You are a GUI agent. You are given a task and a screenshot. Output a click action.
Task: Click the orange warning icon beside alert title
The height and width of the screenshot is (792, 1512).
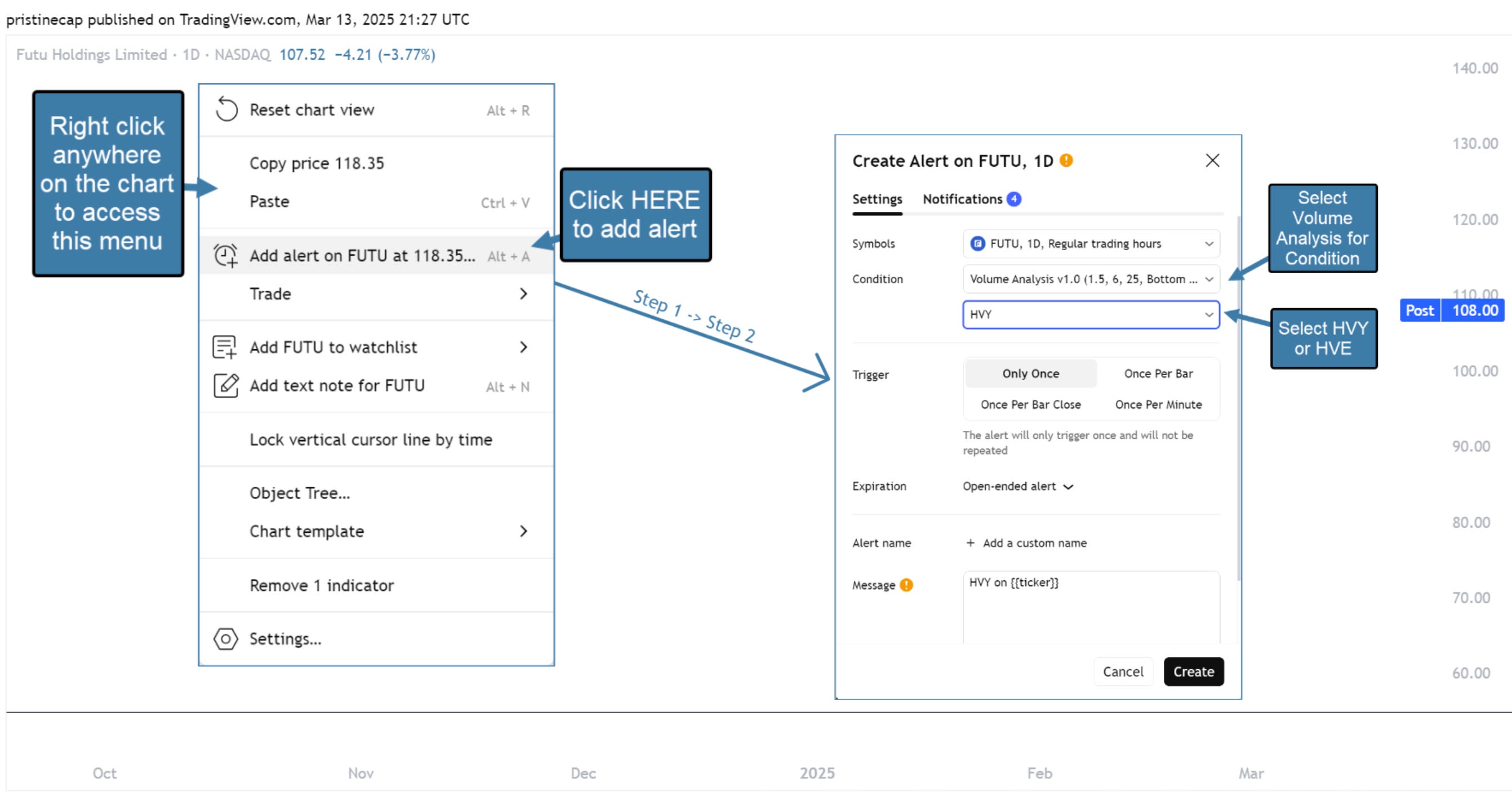tap(1066, 161)
